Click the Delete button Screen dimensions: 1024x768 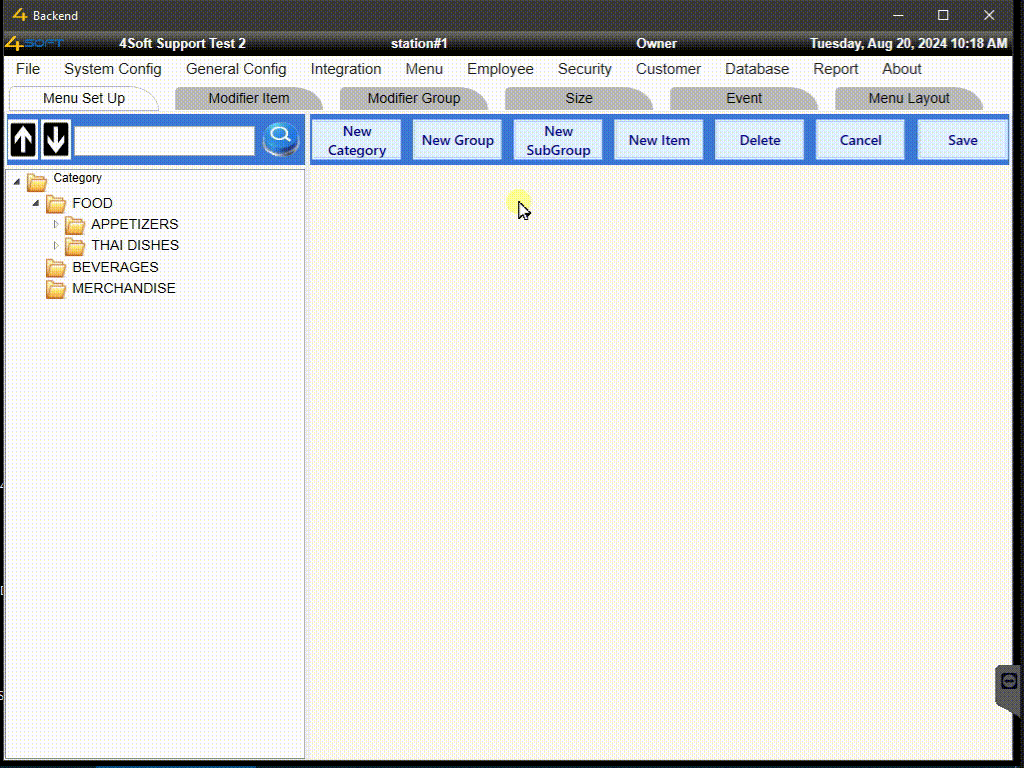click(x=760, y=140)
